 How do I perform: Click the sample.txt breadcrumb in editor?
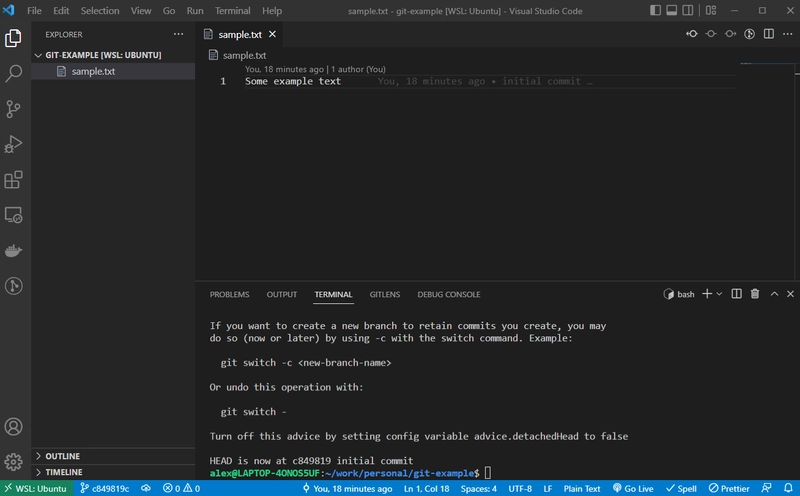(x=238, y=55)
